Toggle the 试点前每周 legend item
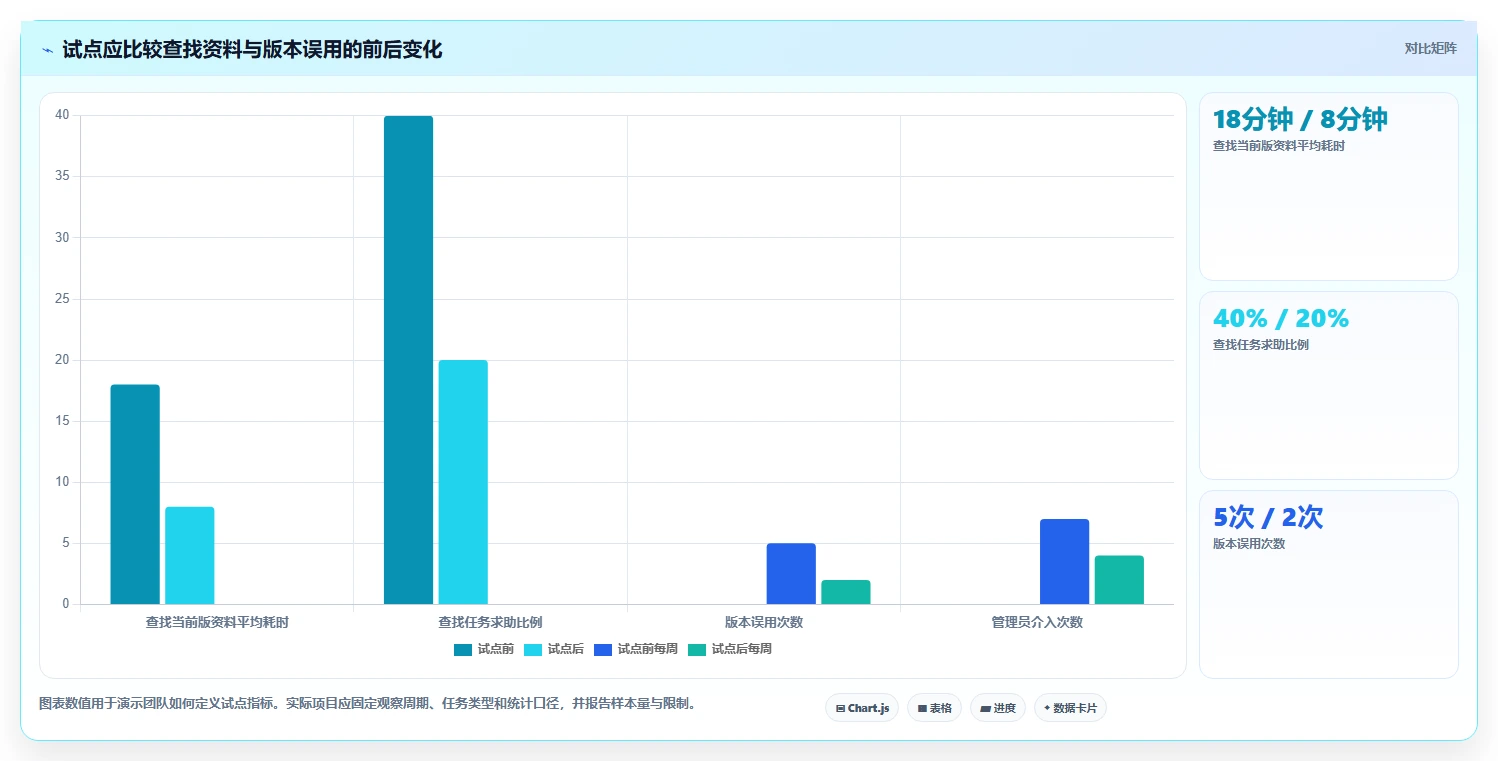This screenshot has width=1498, height=761. 636,649
